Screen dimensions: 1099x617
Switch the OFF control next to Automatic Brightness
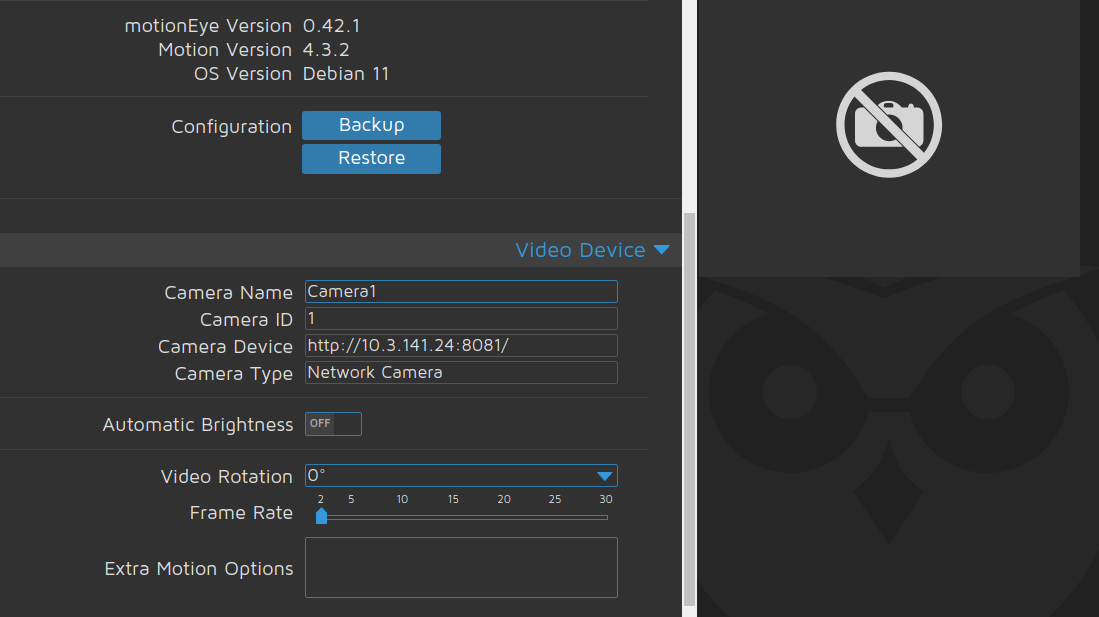[332, 423]
